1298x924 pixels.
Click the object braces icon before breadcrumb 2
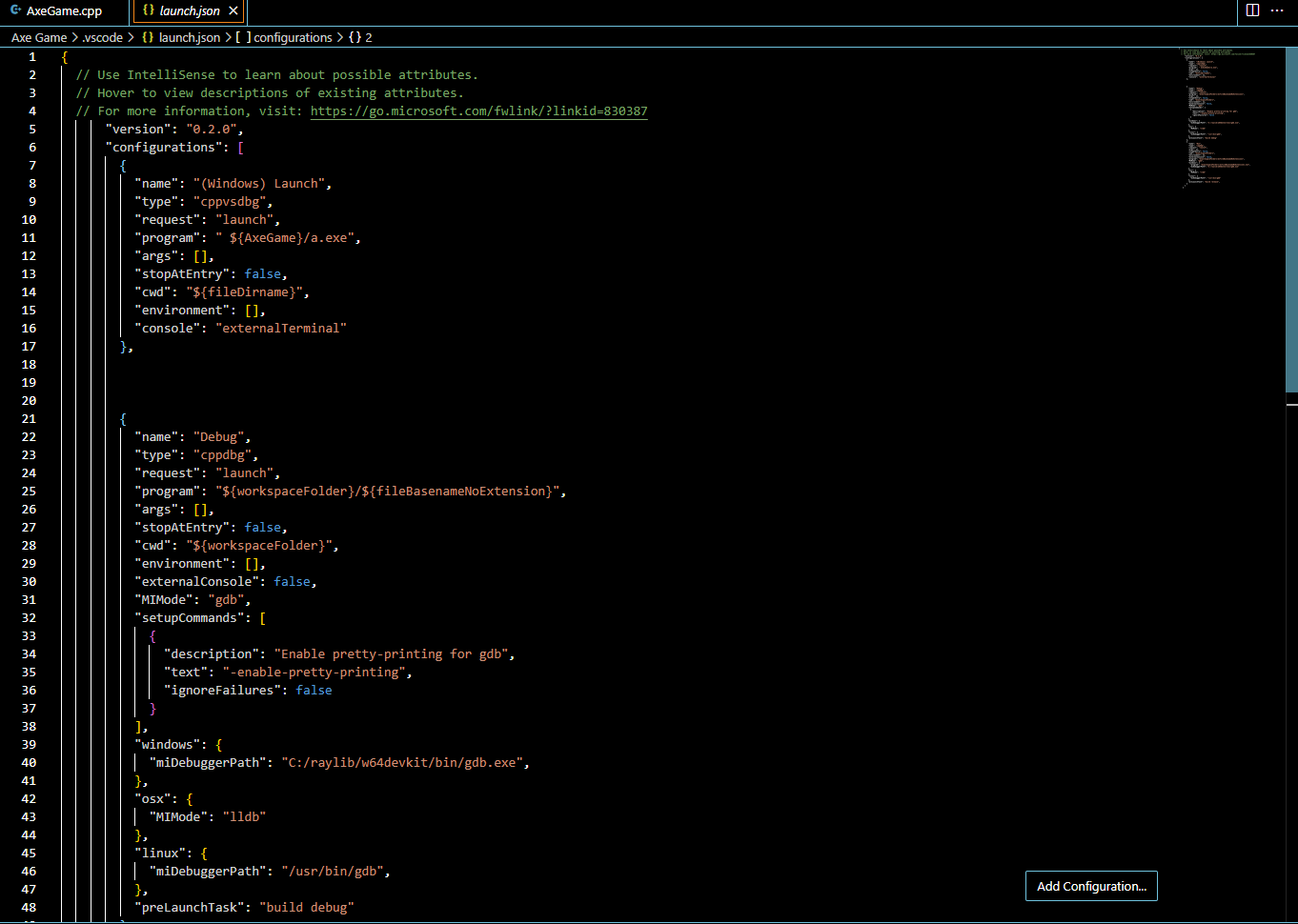click(x=355, y=37)
